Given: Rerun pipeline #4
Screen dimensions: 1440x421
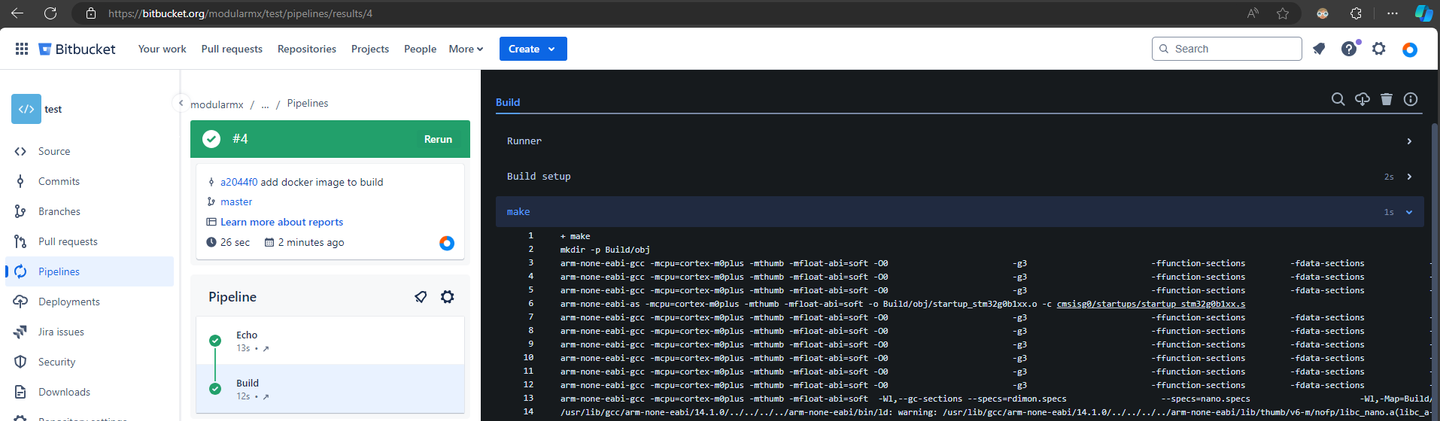Looking at the screenshot, I should [x=438, y=140].
